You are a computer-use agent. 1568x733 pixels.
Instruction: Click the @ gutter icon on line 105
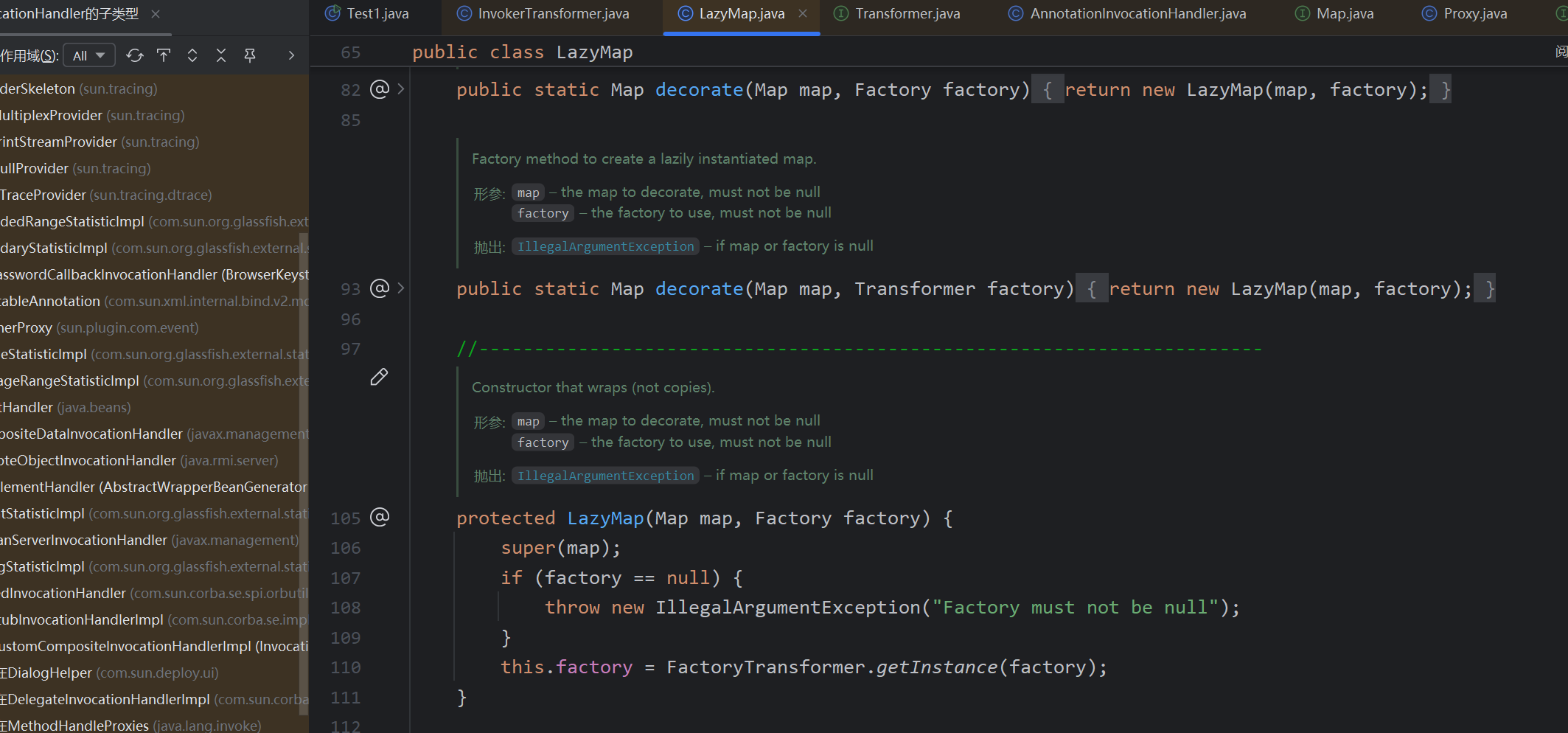[x=380, y=517]
